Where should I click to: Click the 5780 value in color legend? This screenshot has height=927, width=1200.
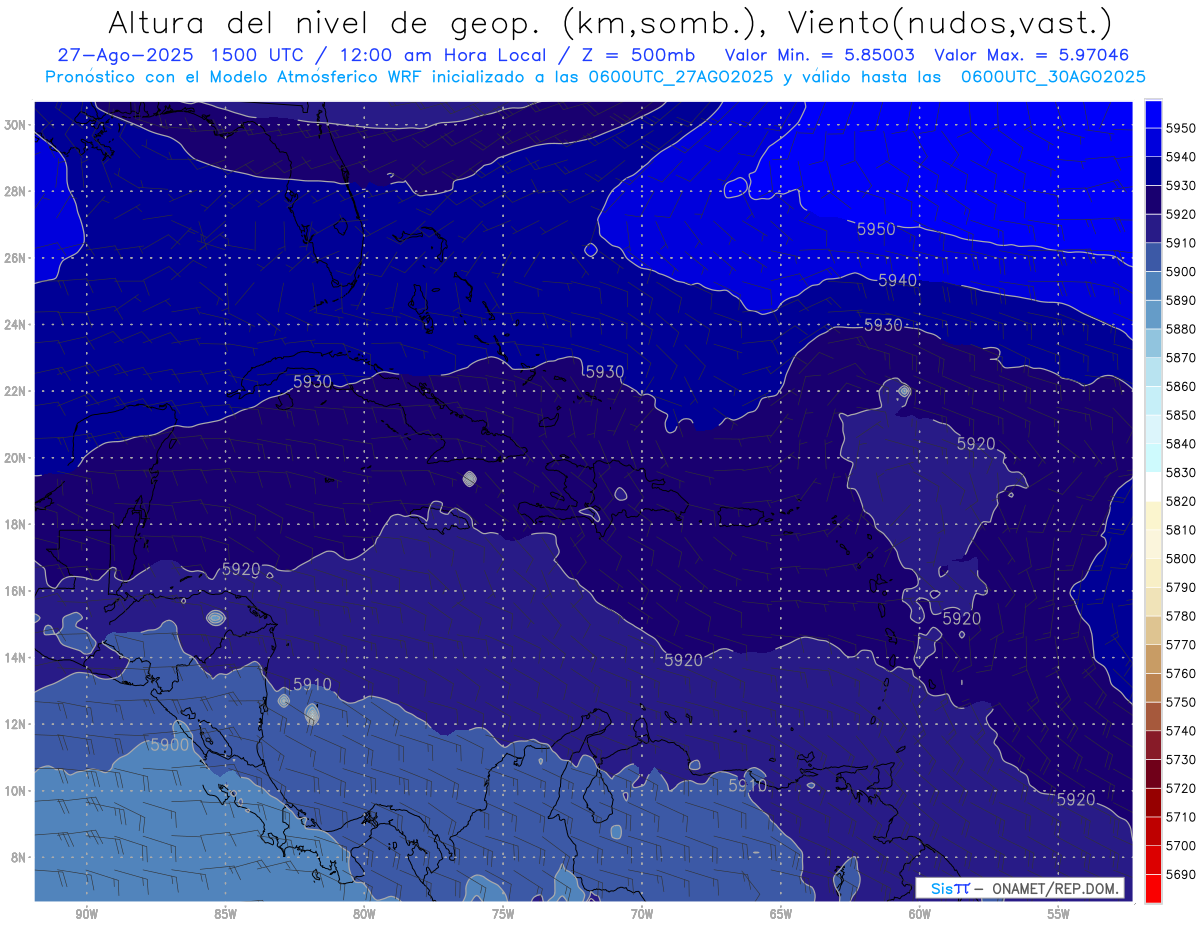pos(1181,616)
